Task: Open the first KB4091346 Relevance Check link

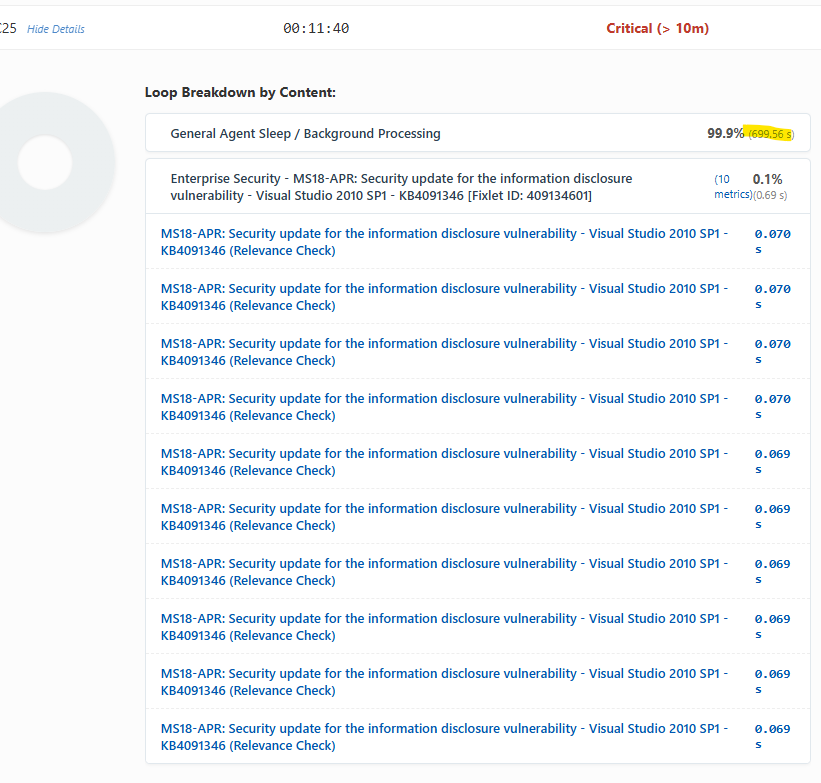Action: 444,242
